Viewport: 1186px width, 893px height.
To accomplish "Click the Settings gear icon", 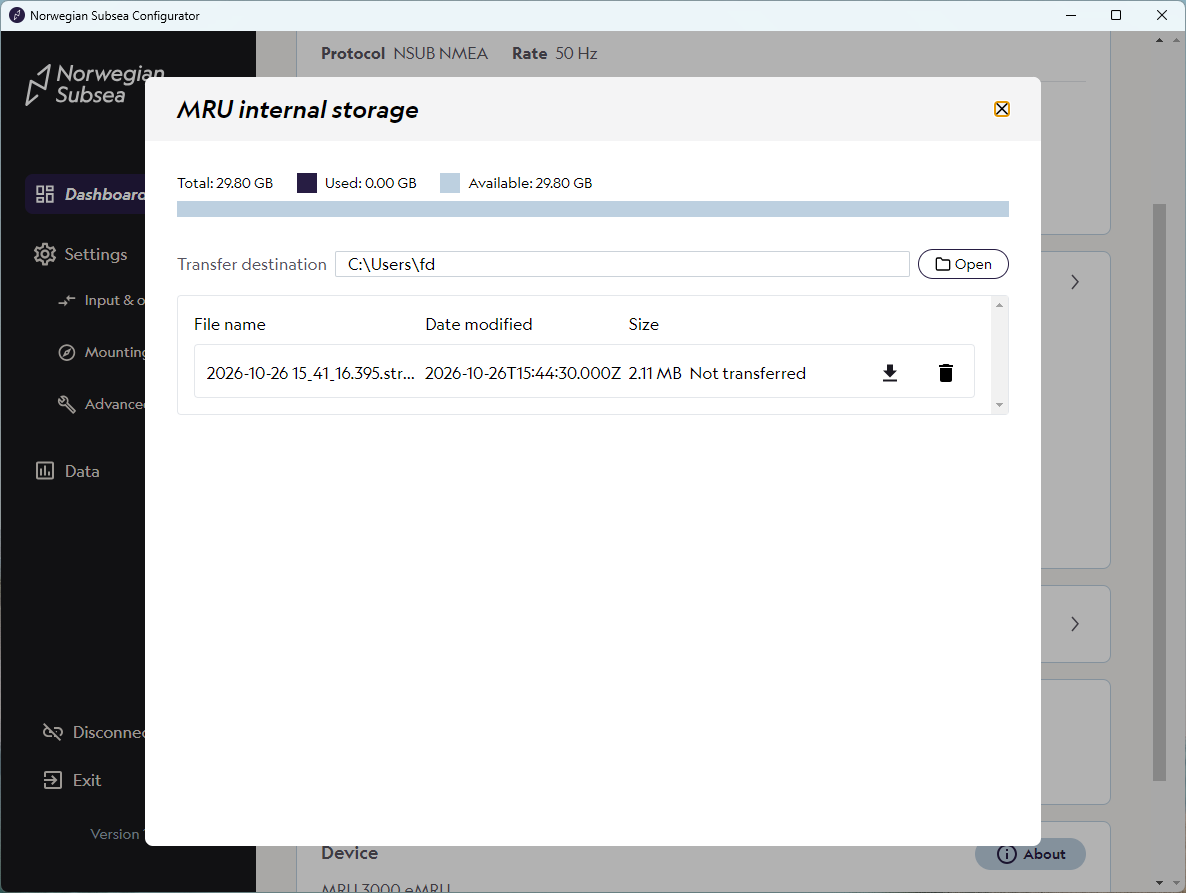I will pyautogui.click(x=45, y=254).
